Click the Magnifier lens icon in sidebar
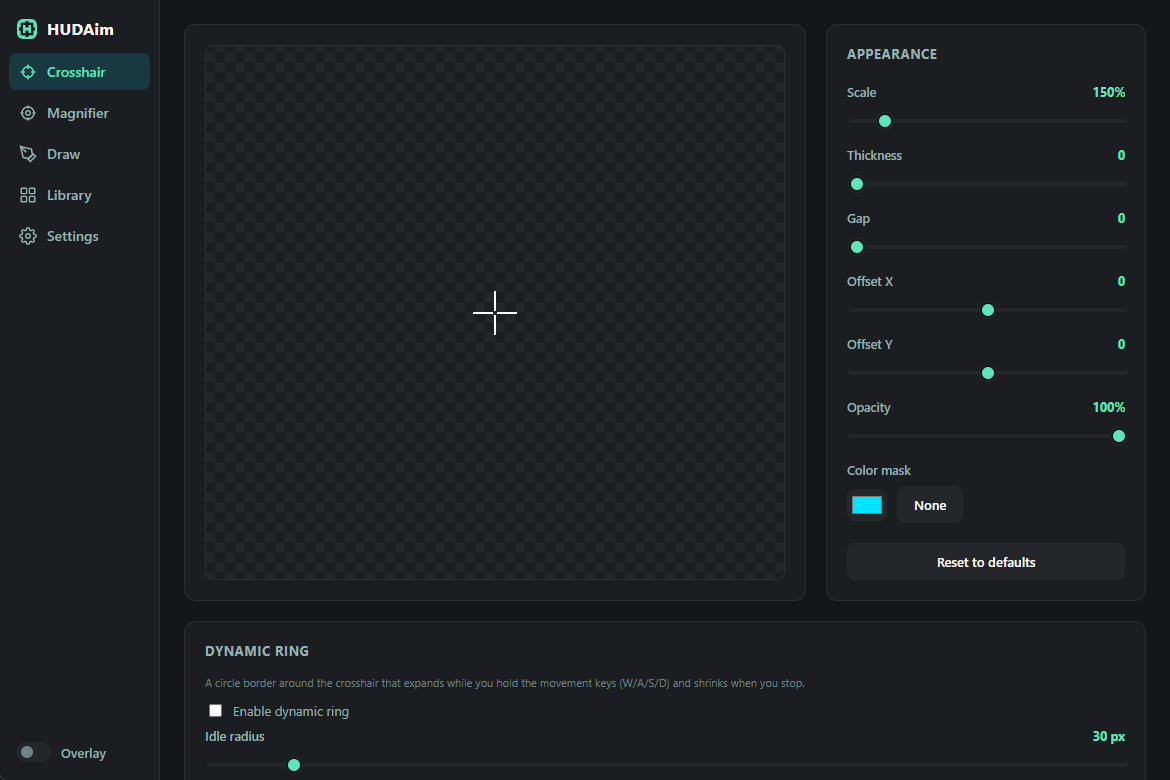 click(28, 113)
